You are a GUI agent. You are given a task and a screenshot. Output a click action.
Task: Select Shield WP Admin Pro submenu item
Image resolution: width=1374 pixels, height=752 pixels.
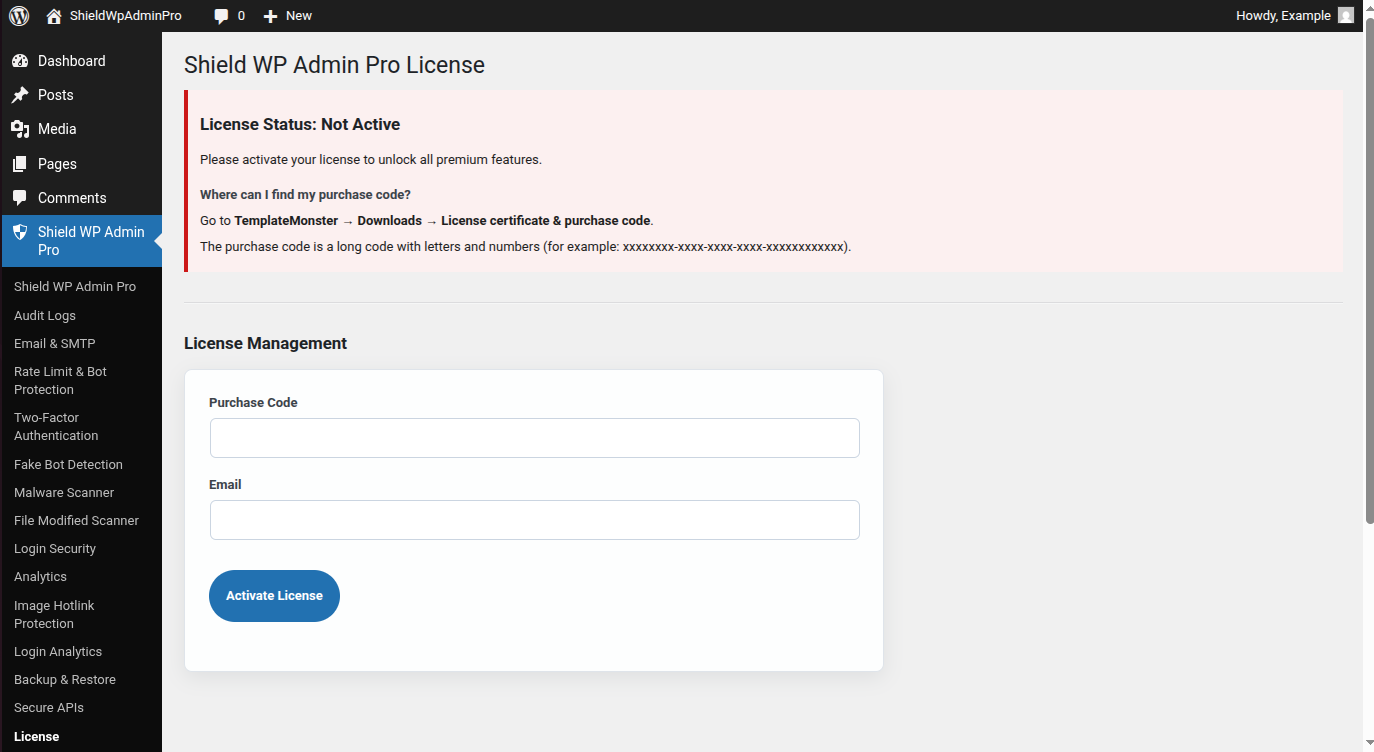coord(75,287)
